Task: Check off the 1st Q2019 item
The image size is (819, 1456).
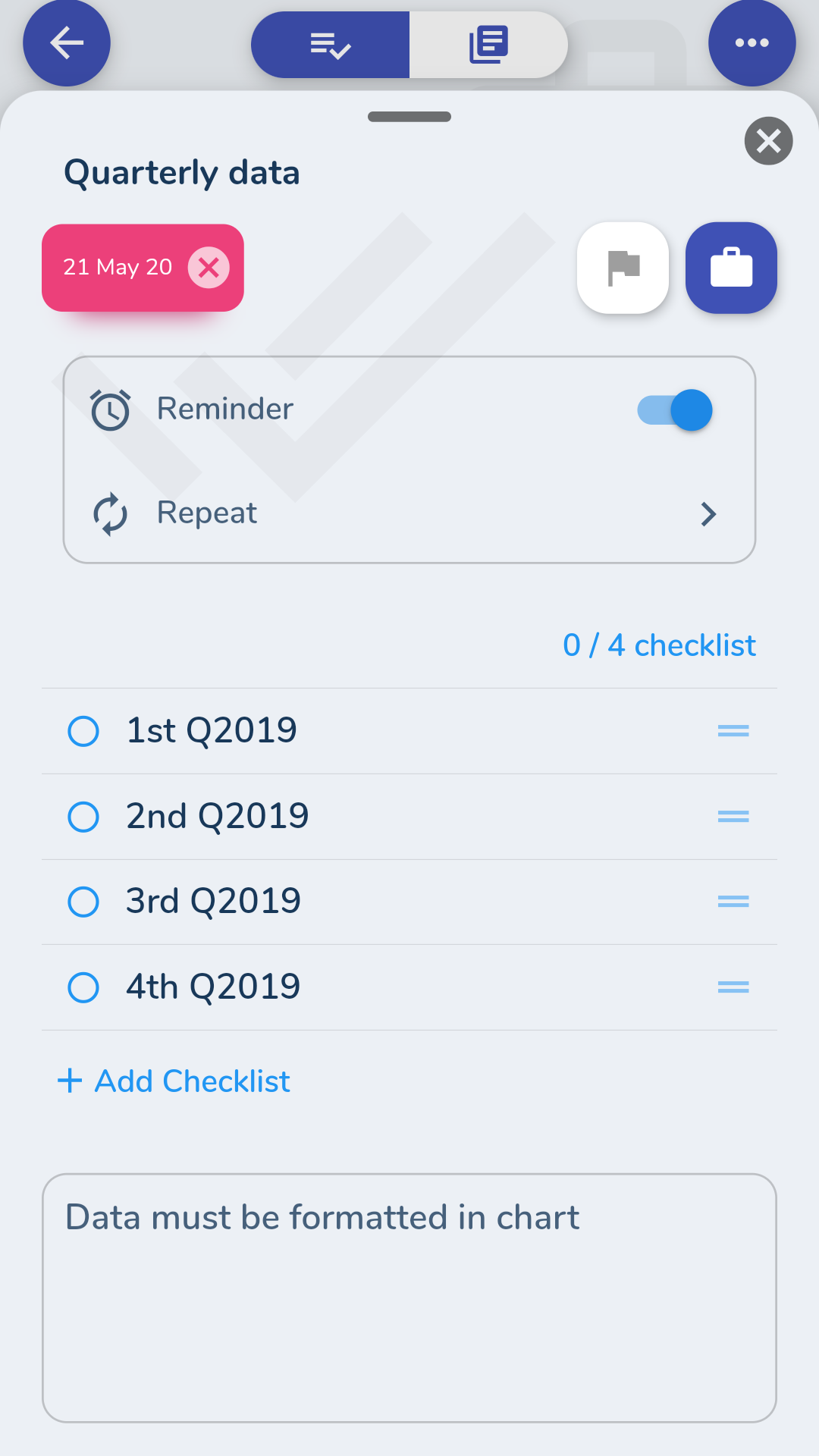Action: (x=83, y=731)
